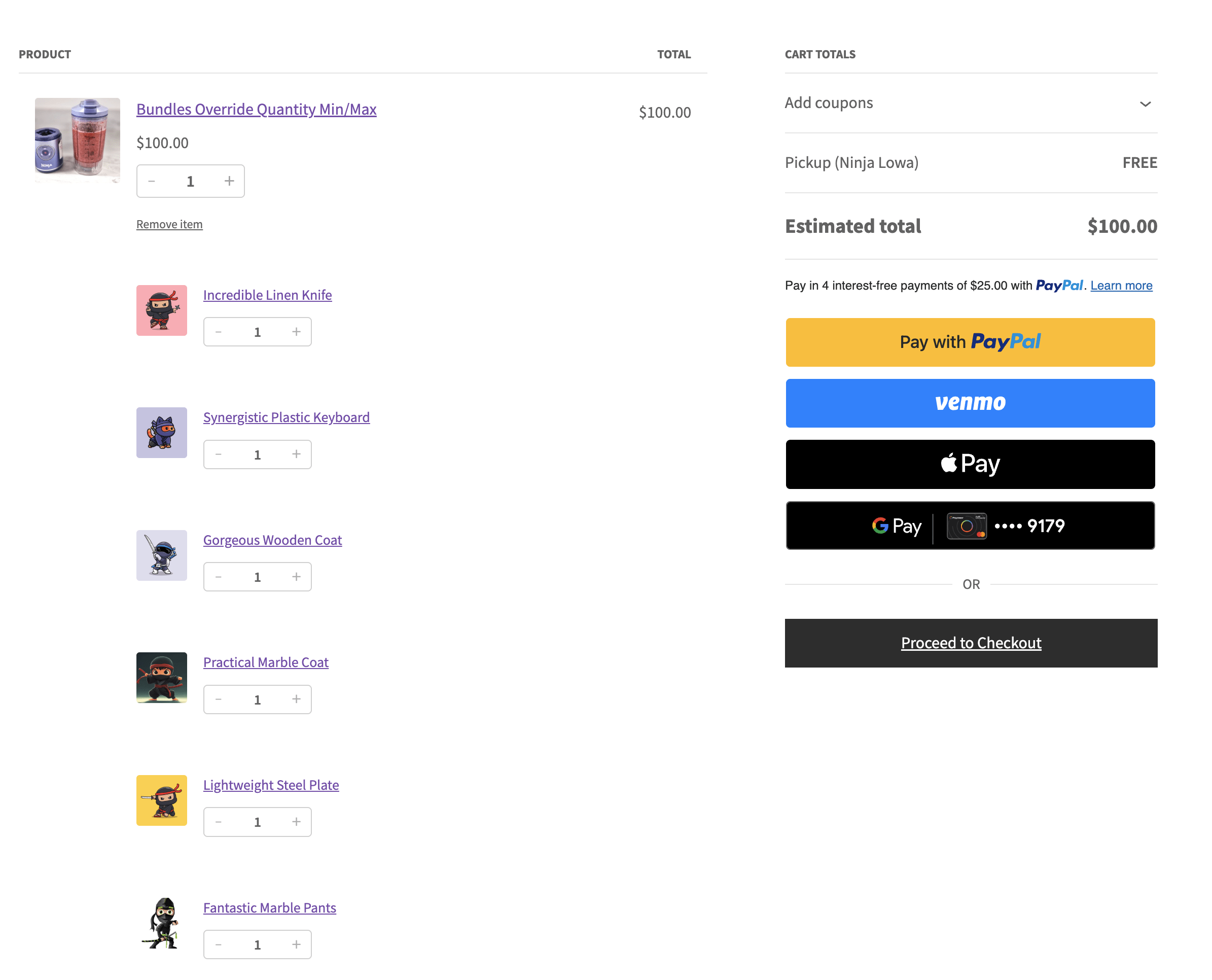1212x980 pixels.
Task: Remove item from the cart
Action: (169, 224)
